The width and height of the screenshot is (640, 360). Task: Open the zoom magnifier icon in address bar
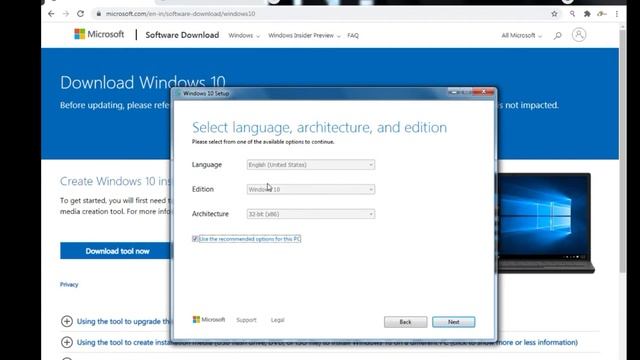click(x=572, y=14)
